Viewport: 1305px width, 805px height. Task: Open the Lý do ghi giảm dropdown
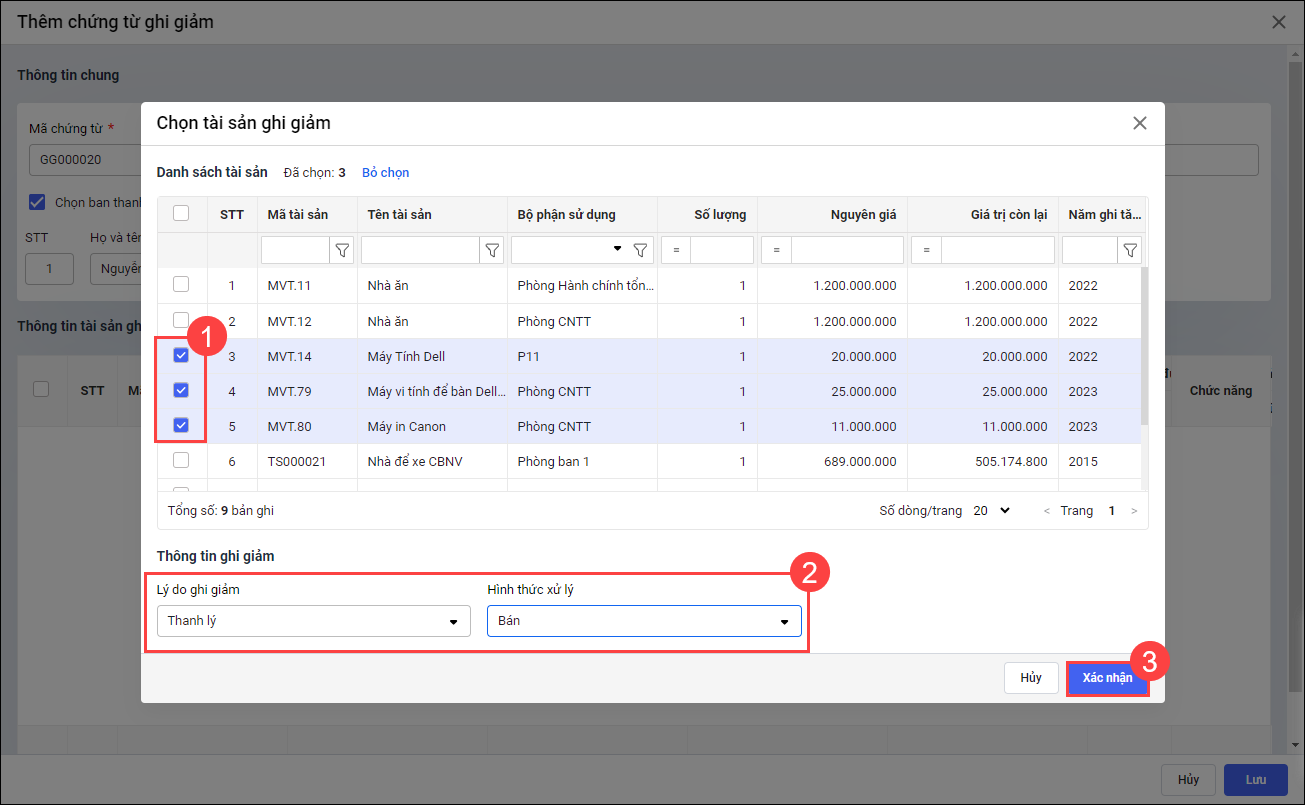[x=313, y=621]
